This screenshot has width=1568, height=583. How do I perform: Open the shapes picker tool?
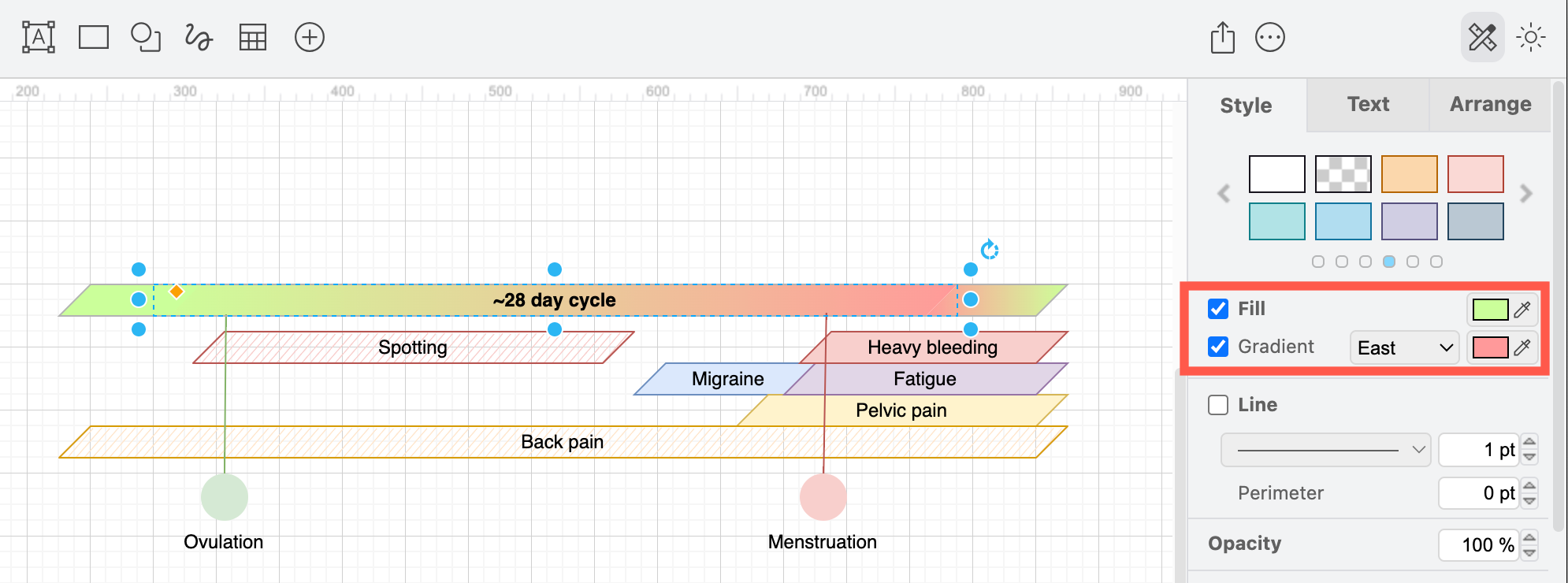pyautogui.click(x=146, y=36)
